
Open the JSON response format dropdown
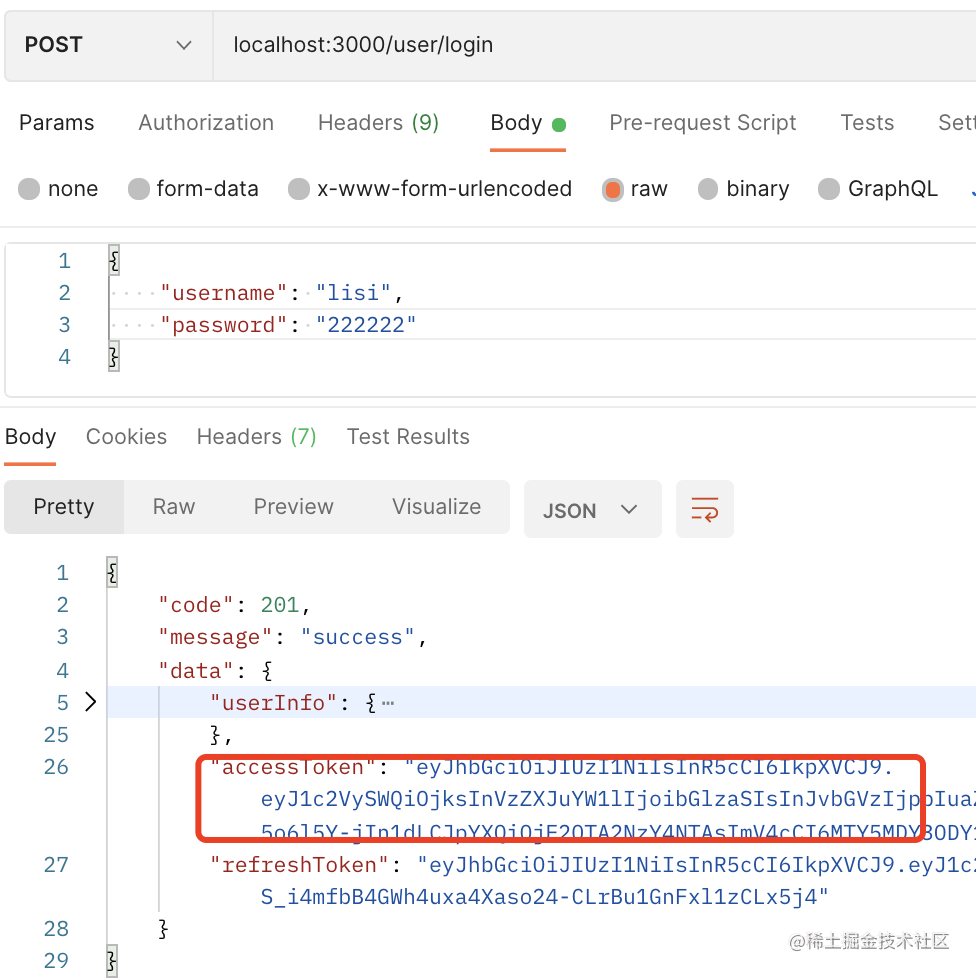click(x=592, y=510)
